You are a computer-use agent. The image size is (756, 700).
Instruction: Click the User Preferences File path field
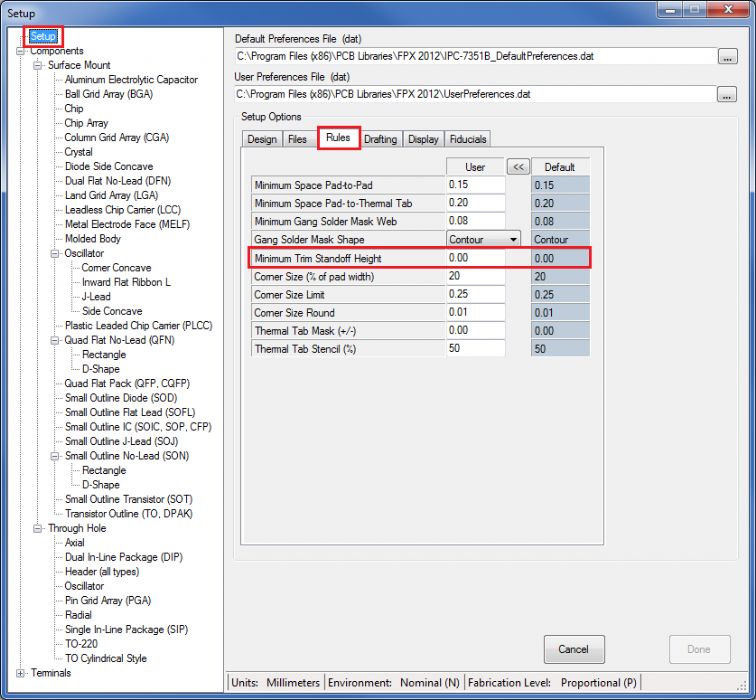click(x=475, y=94)
